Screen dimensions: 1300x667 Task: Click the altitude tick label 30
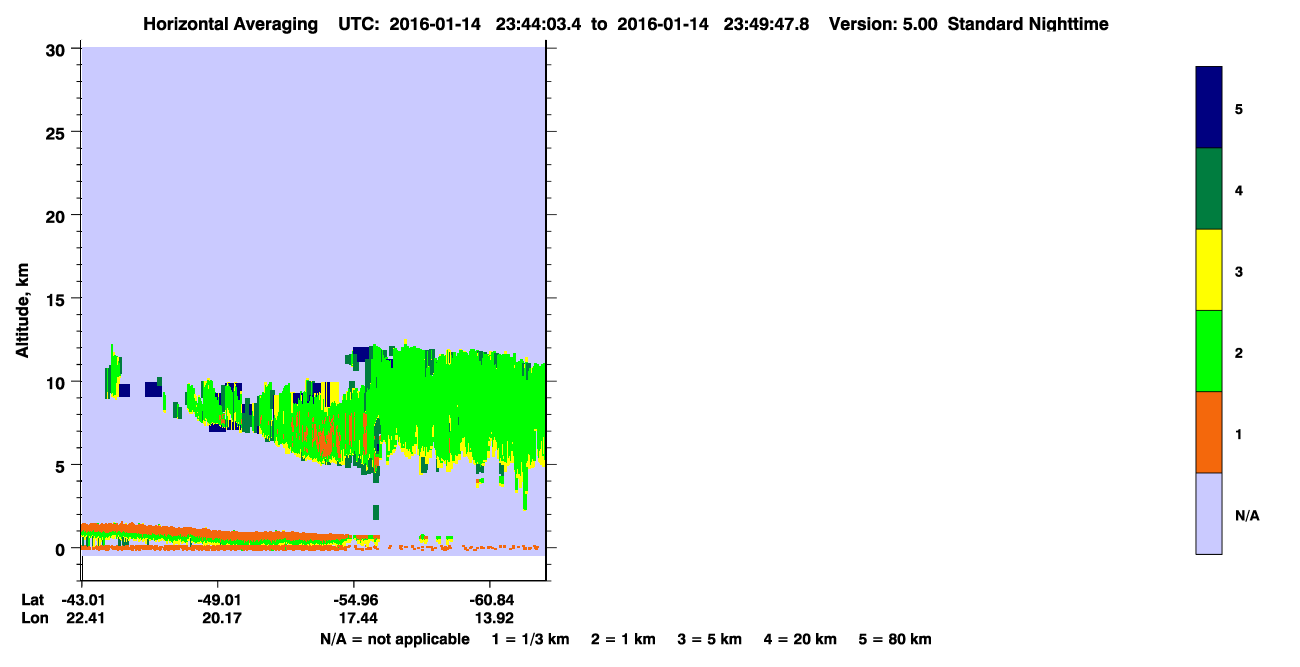point(58,49)
